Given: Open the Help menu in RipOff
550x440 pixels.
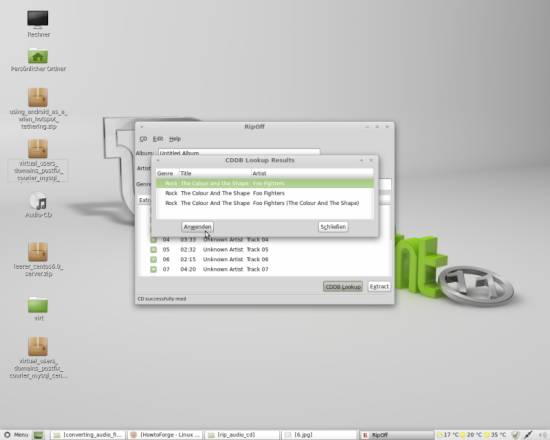Looking at the screenshot, I should pyautogui.click(x=175, y=139).
